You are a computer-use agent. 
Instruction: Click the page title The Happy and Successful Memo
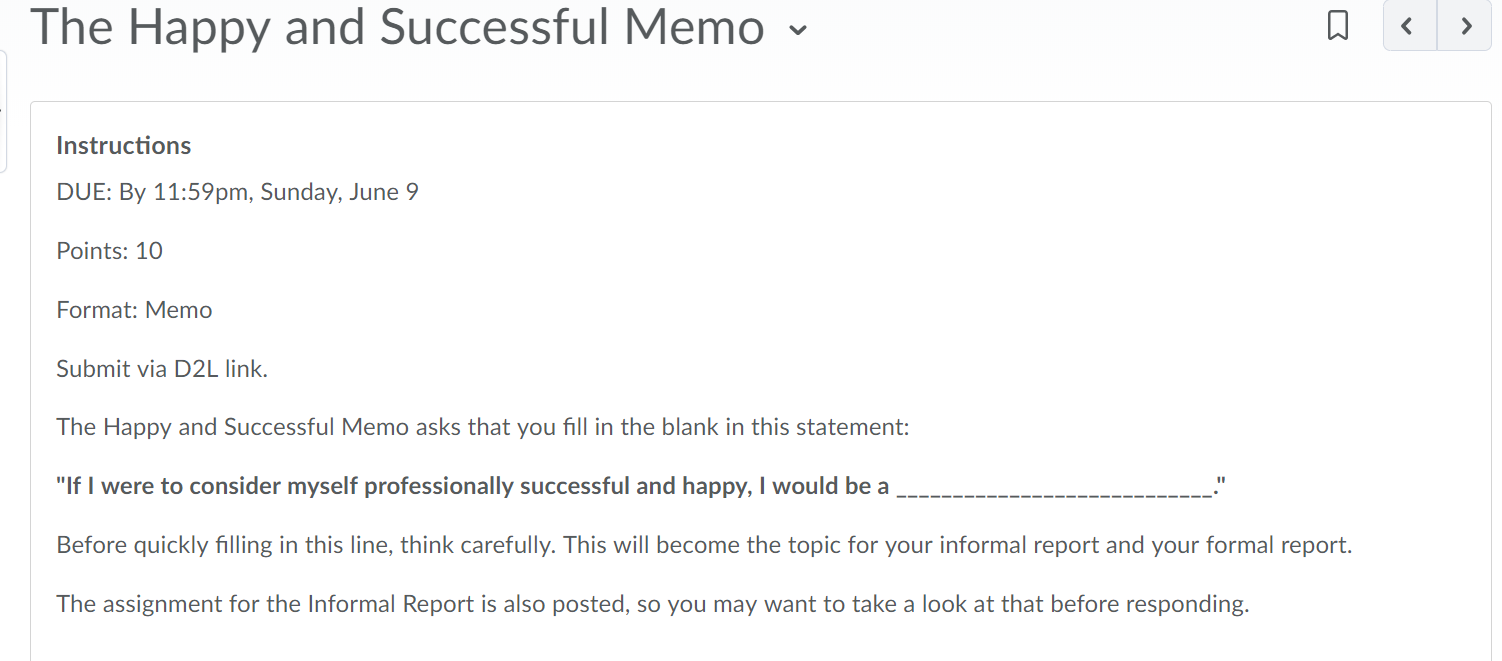tap(397, 27)
